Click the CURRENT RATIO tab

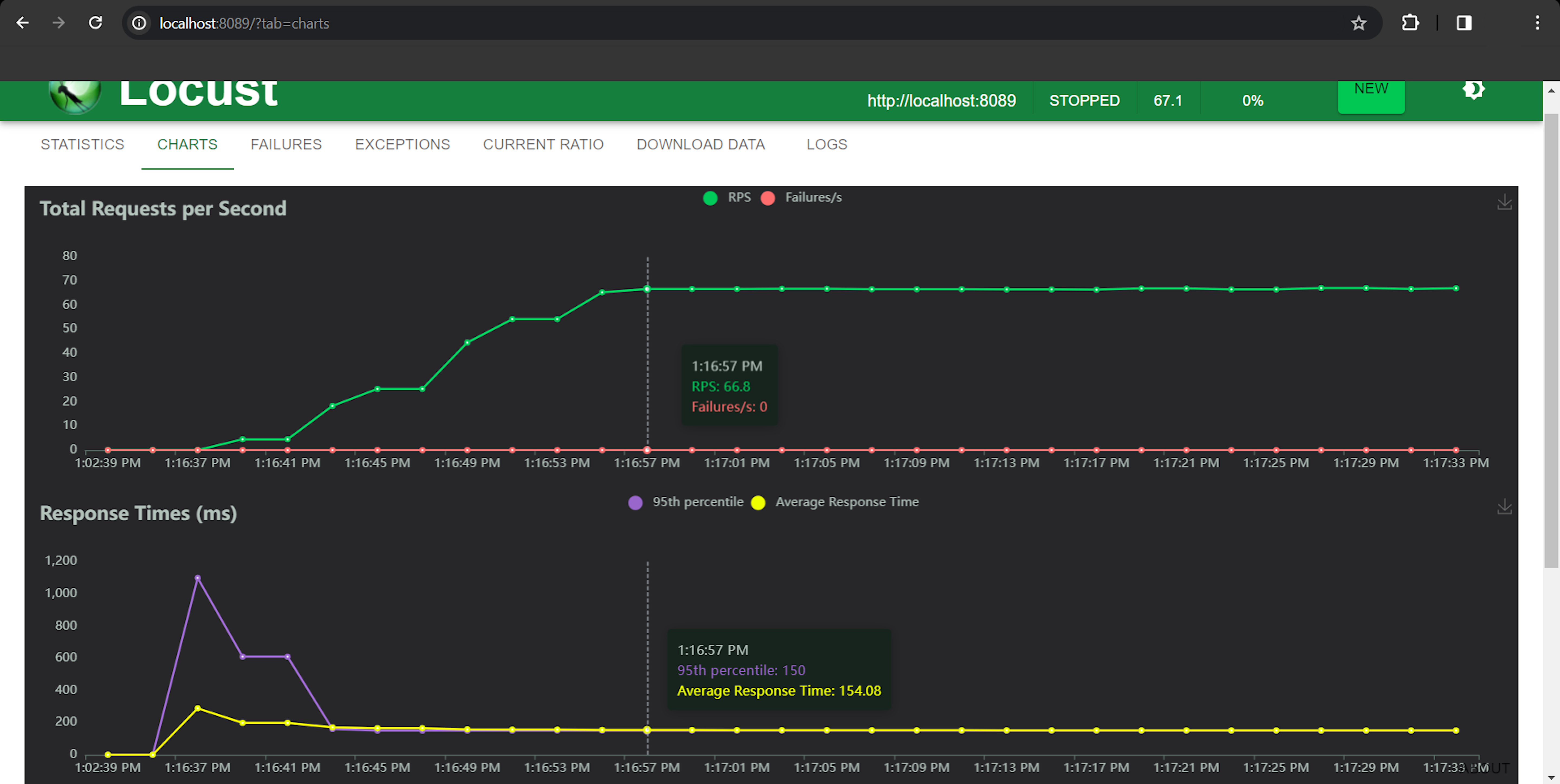point(543,144)
